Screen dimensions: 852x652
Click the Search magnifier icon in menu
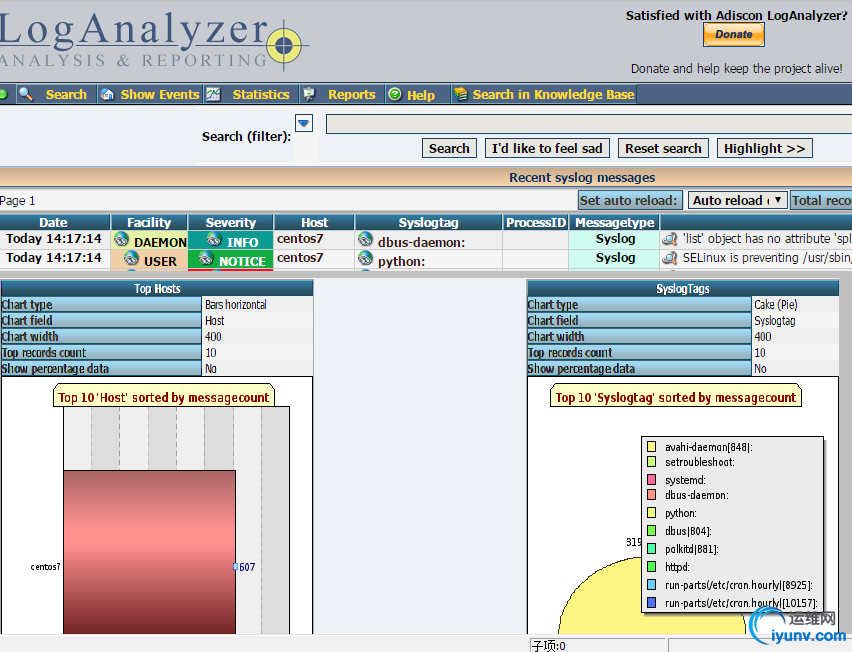(x=26, y=94)
